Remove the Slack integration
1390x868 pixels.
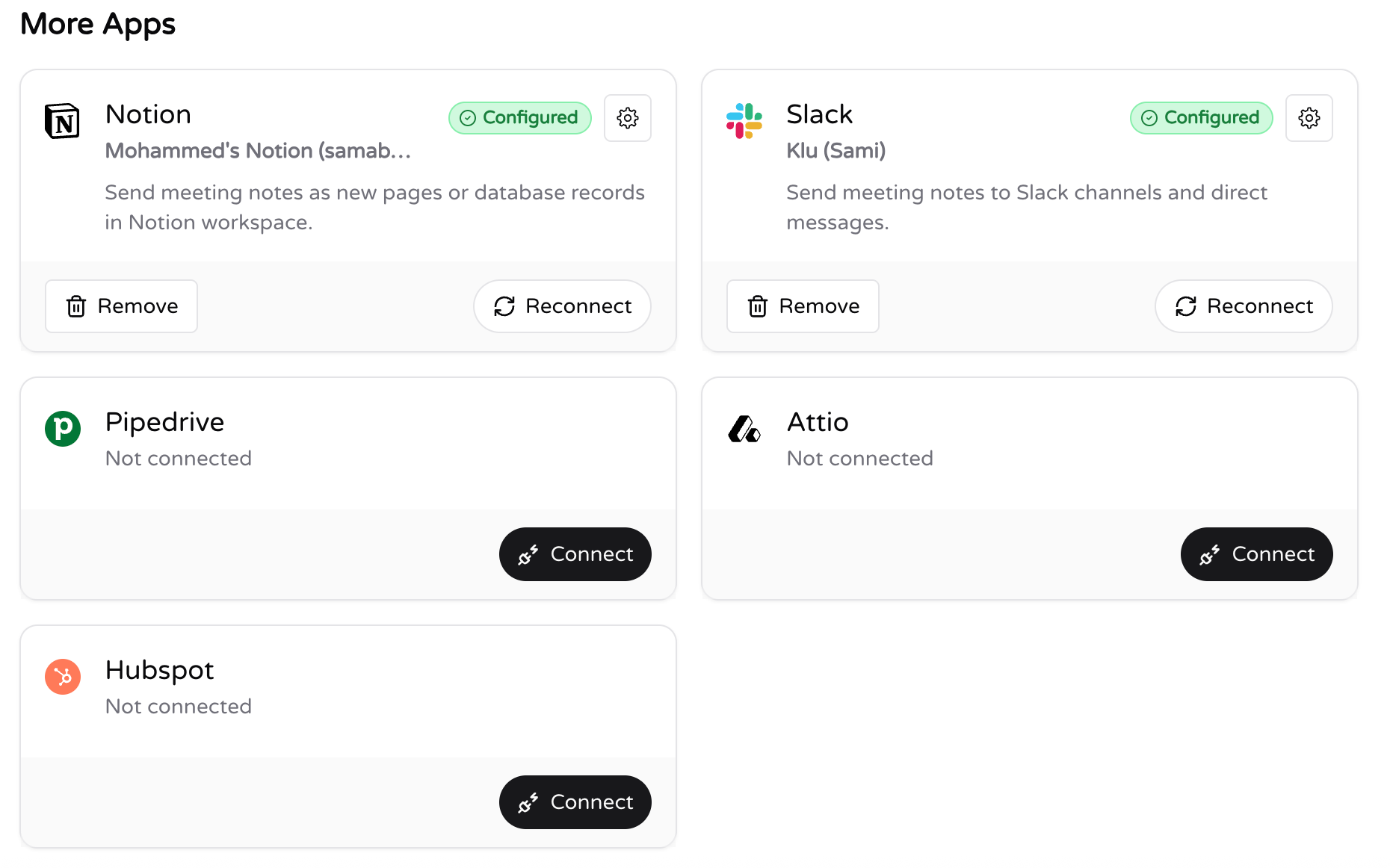pyautogui.click(x=803, y=306)
